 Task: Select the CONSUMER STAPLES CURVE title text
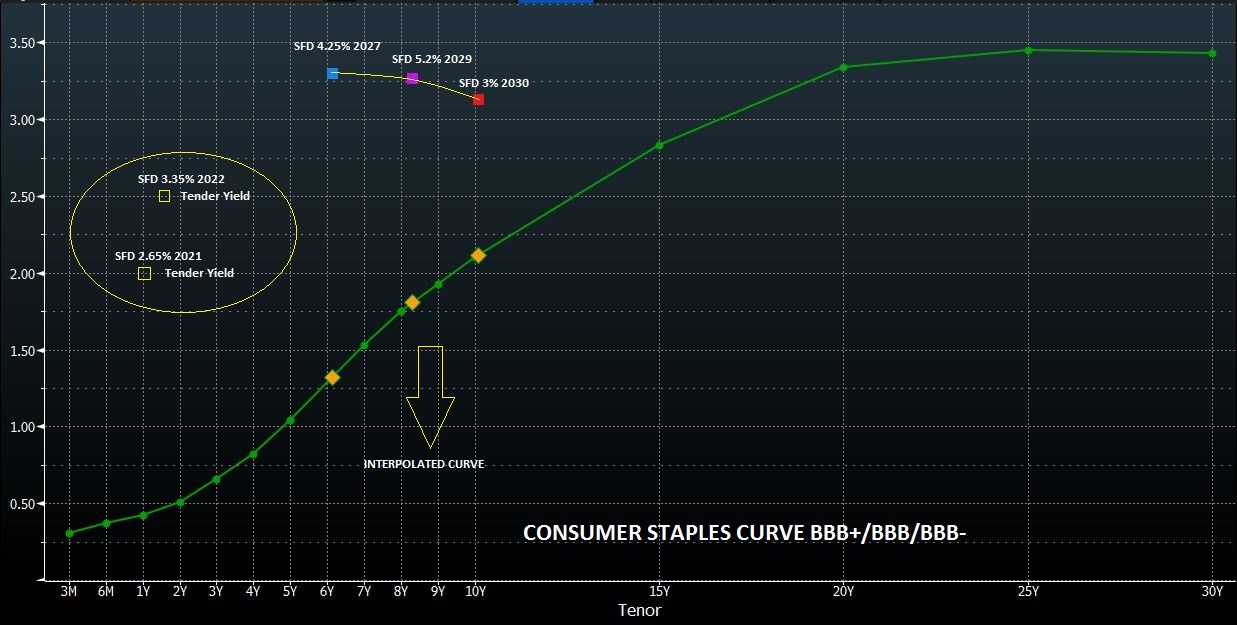(x=743, y=534)
